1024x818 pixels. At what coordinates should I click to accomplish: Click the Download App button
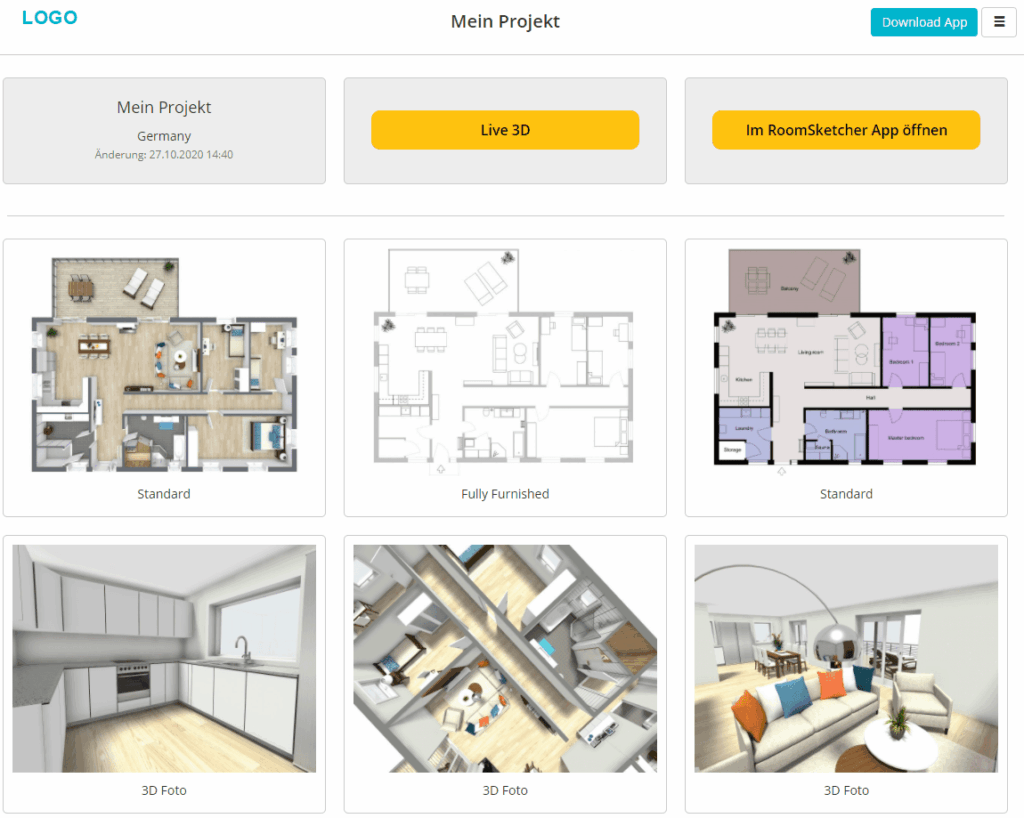coord(923,22)
